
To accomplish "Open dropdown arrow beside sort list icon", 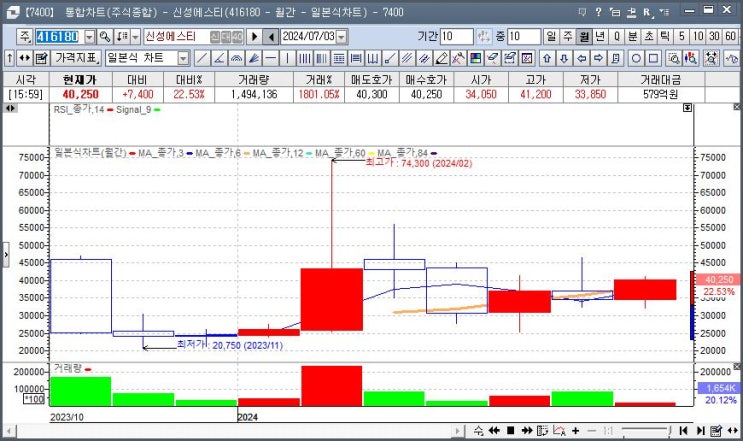I will coord(136,36).
